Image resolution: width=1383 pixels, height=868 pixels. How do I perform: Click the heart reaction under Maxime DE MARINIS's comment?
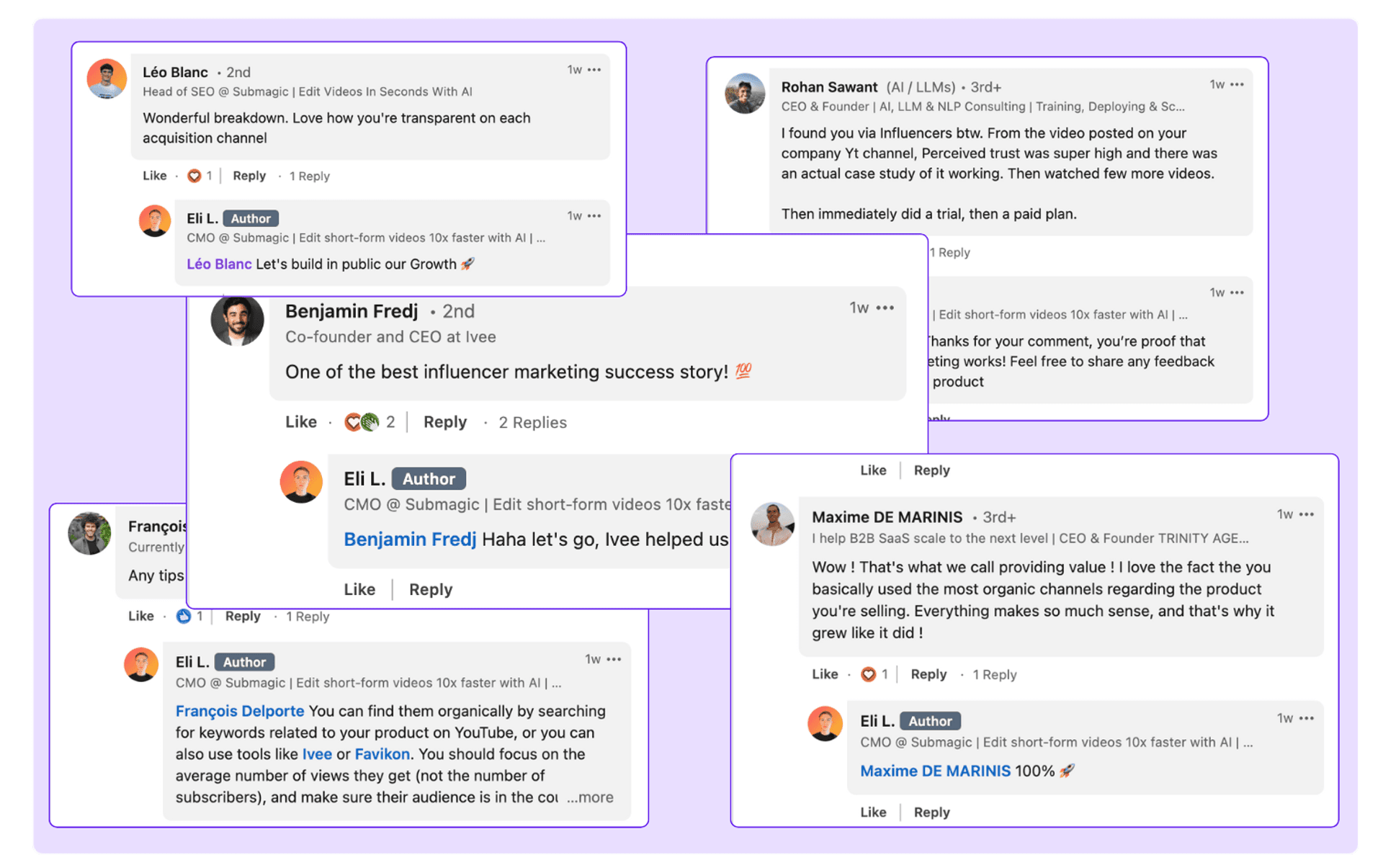(868, 674)
